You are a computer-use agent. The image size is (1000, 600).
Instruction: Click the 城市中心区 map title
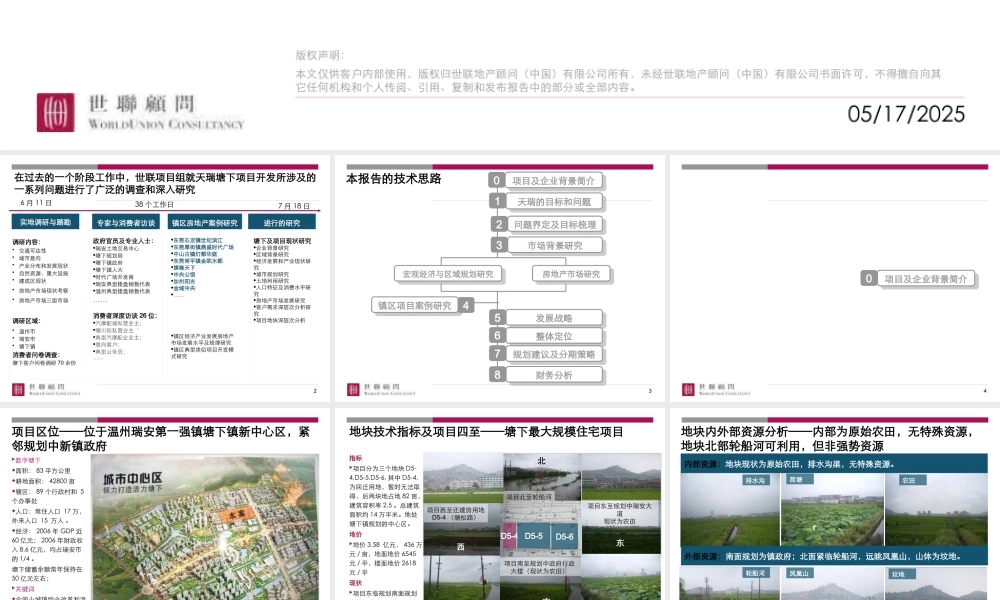[133, 478]
